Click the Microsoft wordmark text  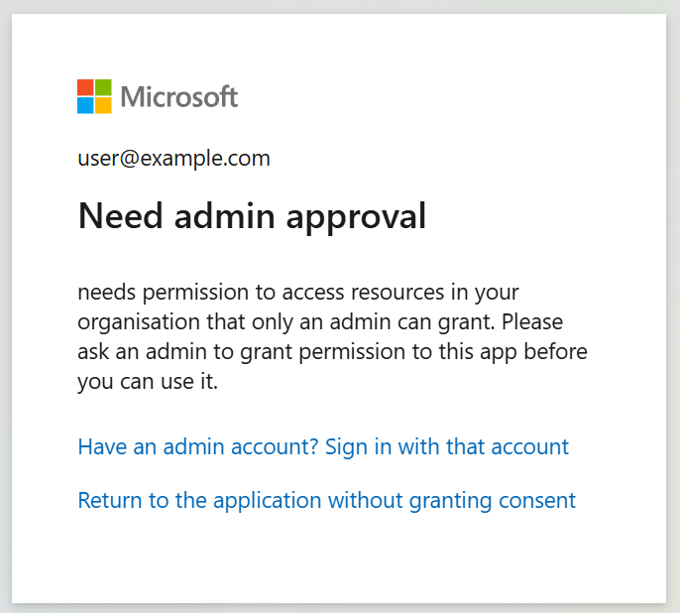179,97
